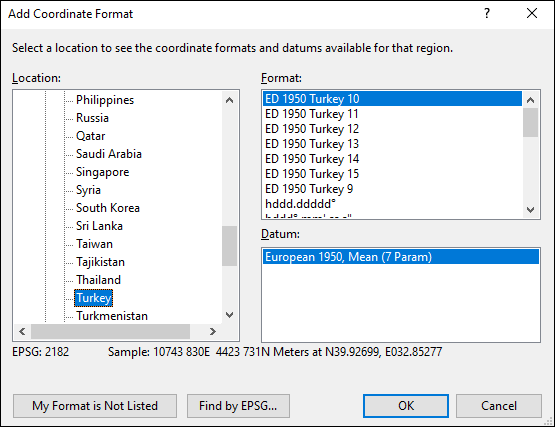
Task: Select South Korea in the Location tree
Action: click(x=108, y=208)
